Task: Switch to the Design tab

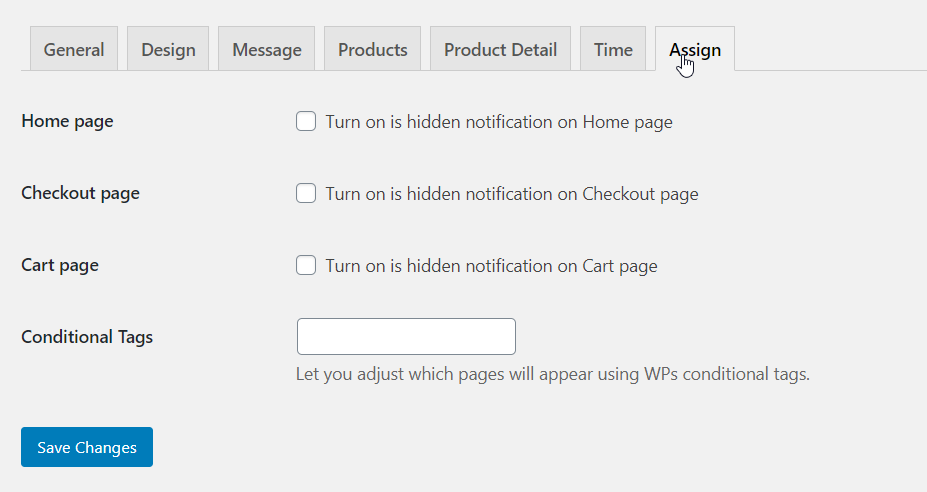Action: [x=168, y=49]
